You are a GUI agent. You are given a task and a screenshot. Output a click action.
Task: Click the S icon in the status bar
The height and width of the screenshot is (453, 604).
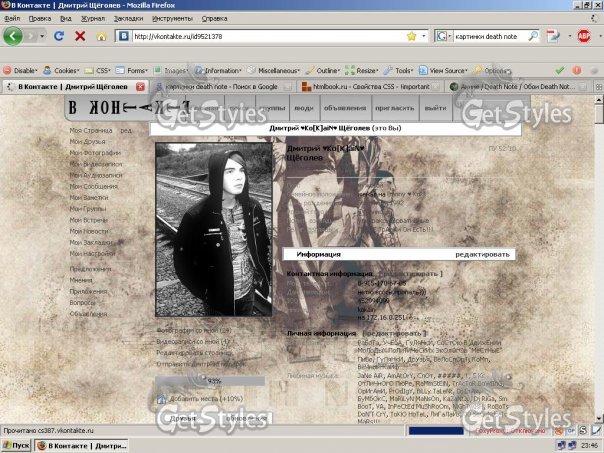click(x=583, y=430)
